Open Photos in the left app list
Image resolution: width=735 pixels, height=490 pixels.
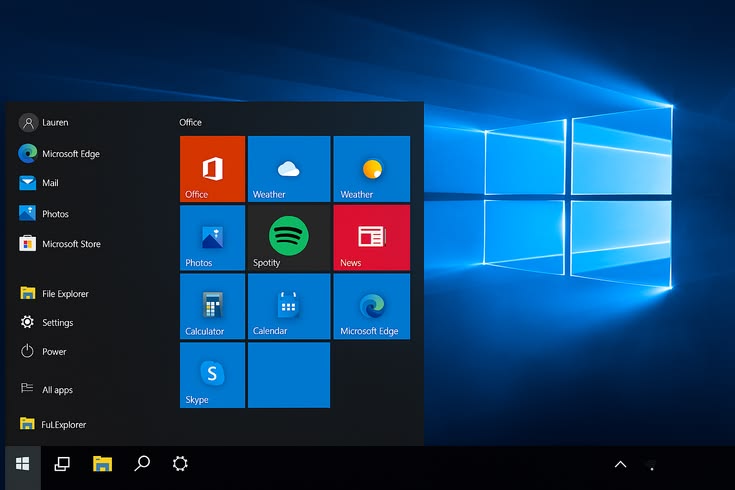pyautogui.click(x=44, y=214)
